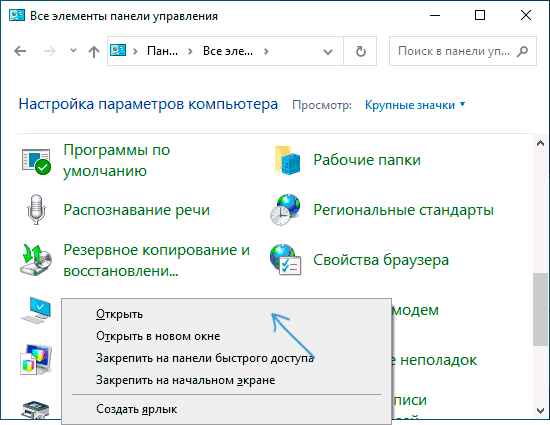Expand chevron after Пан... breadcrumb
The height and width of the screenshot is (425, 550).
[190, 52]
